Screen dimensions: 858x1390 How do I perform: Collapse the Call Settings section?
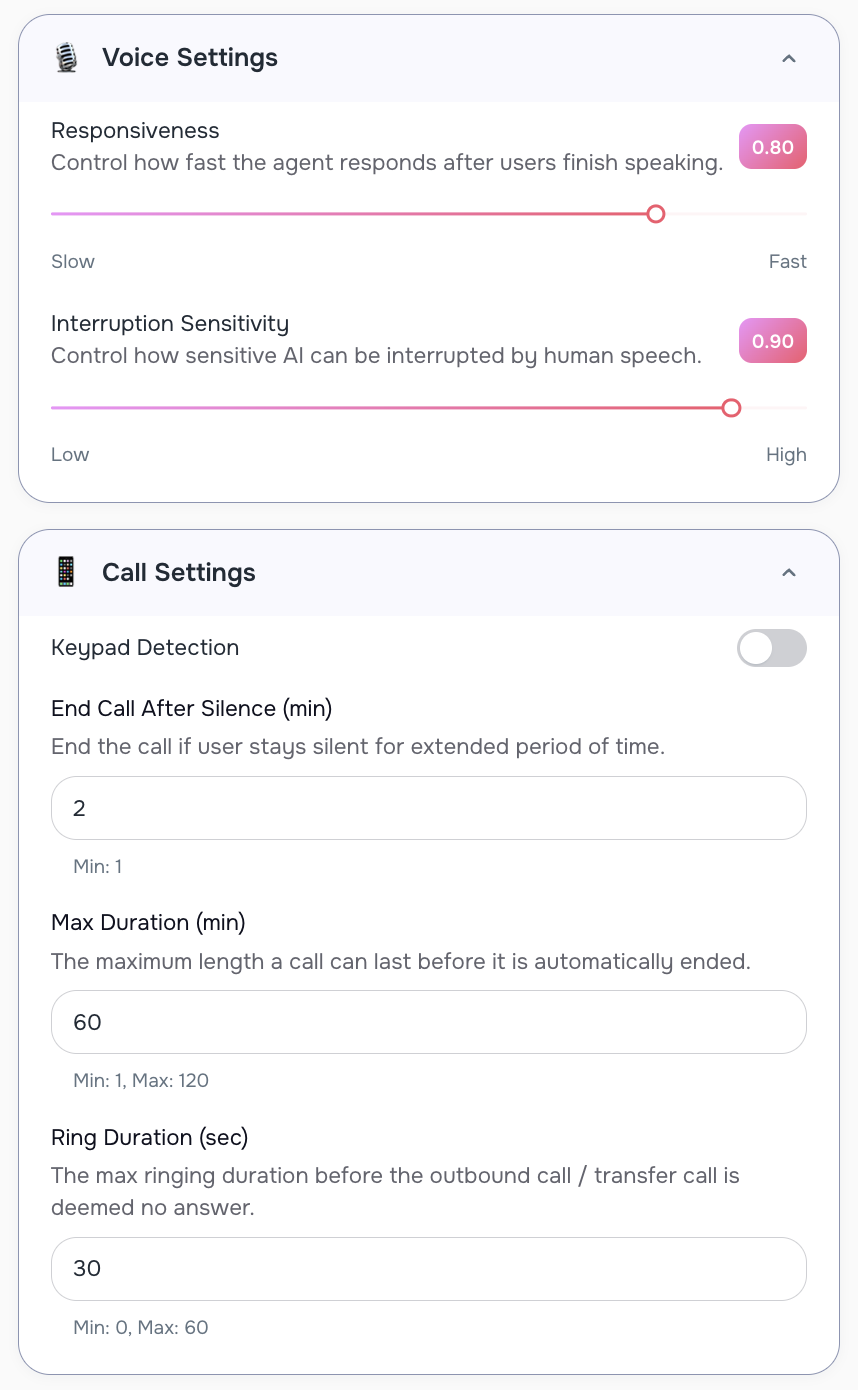(x=789, y=572)
